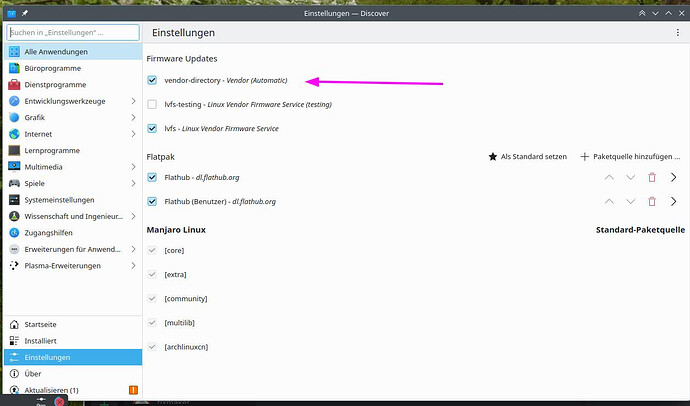690x406 pixels.
Task: Toggle Flathub (Benutzer) checkbox
Action: click(152, 201)
